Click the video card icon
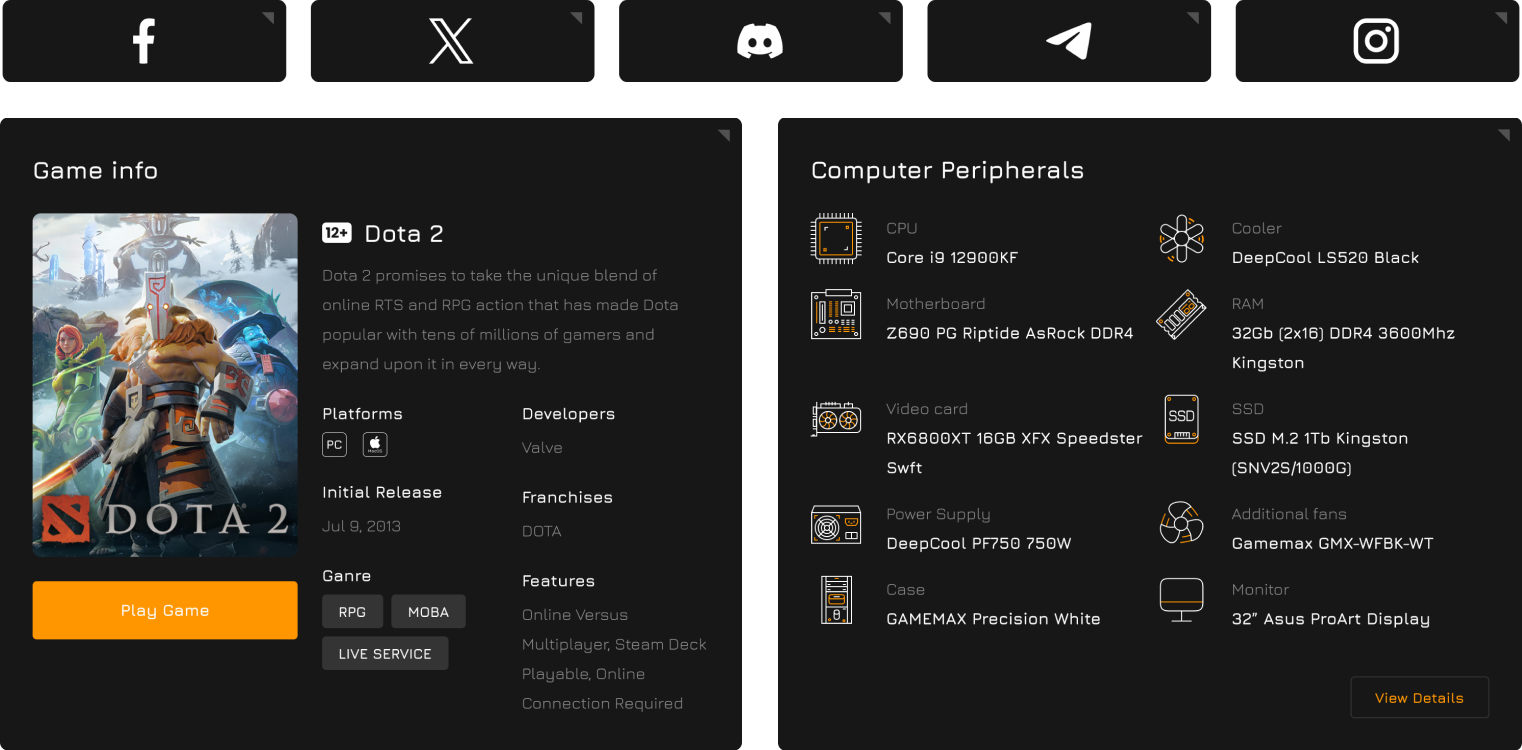 [x=835, y=418]
